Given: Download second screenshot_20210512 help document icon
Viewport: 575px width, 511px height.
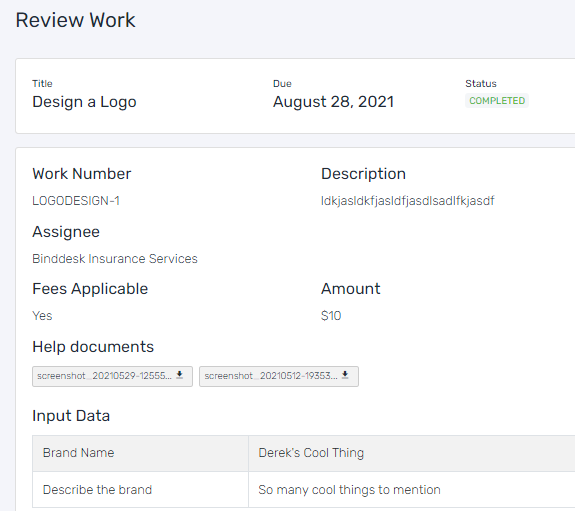Looking at the screenshot, I should point(345,375).
